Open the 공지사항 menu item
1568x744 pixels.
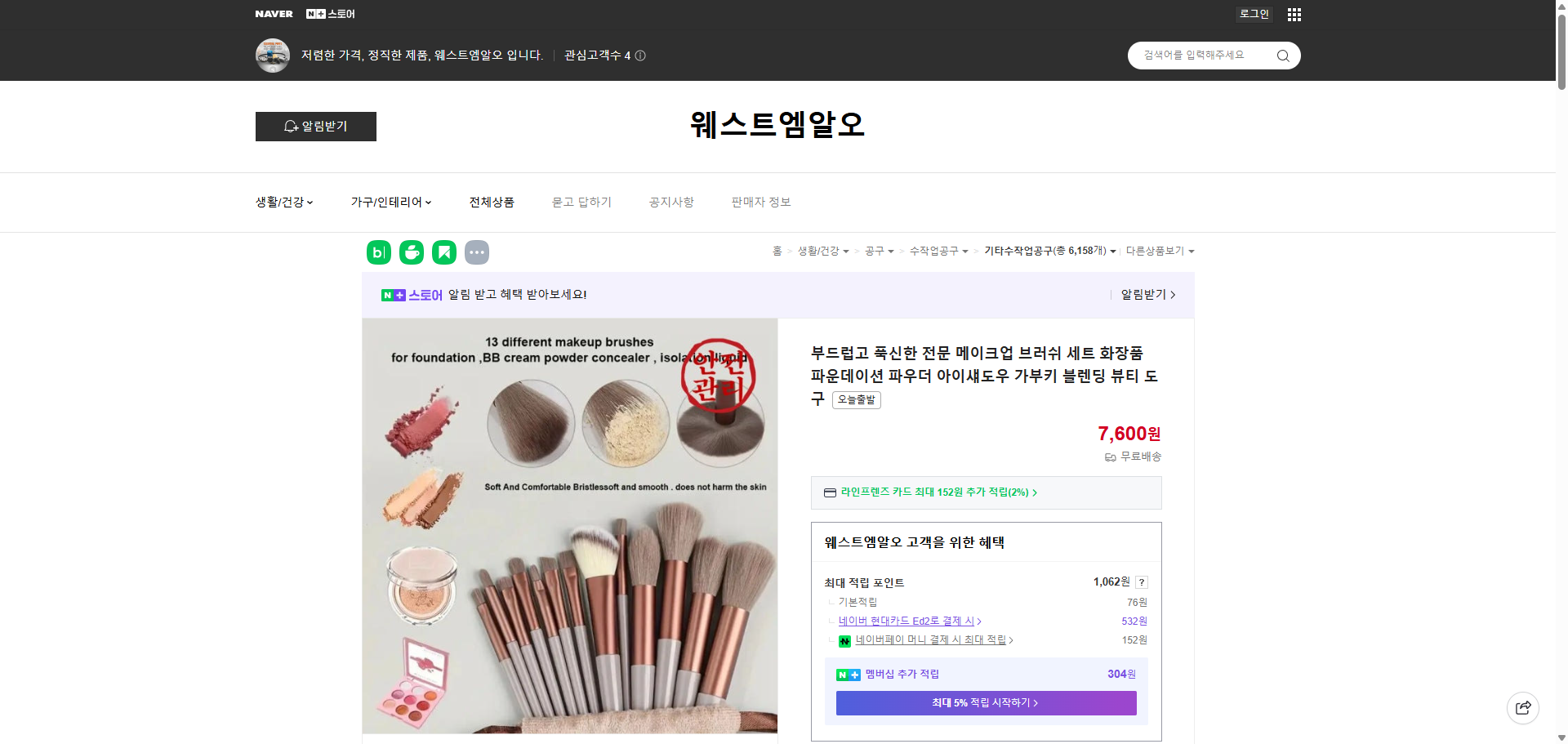pos(670,202)
